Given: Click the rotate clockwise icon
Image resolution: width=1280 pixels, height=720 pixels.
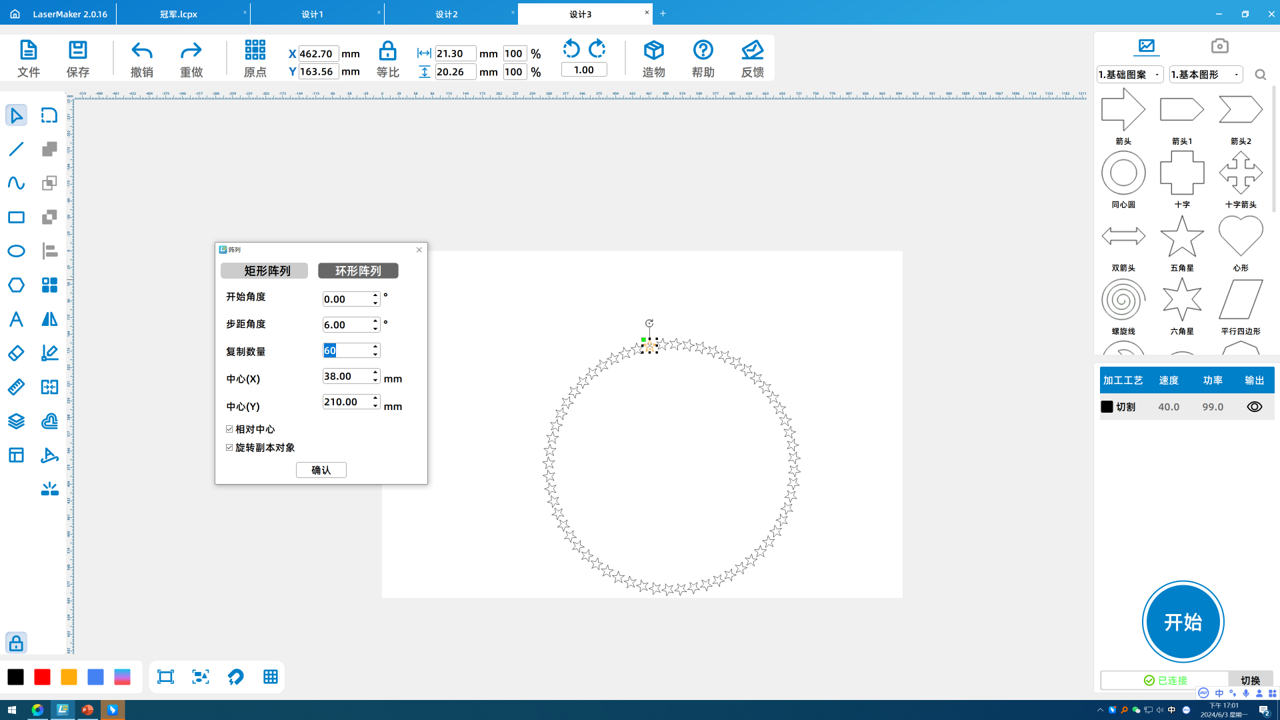Looking at the screenshot, I should click(597, 49).
